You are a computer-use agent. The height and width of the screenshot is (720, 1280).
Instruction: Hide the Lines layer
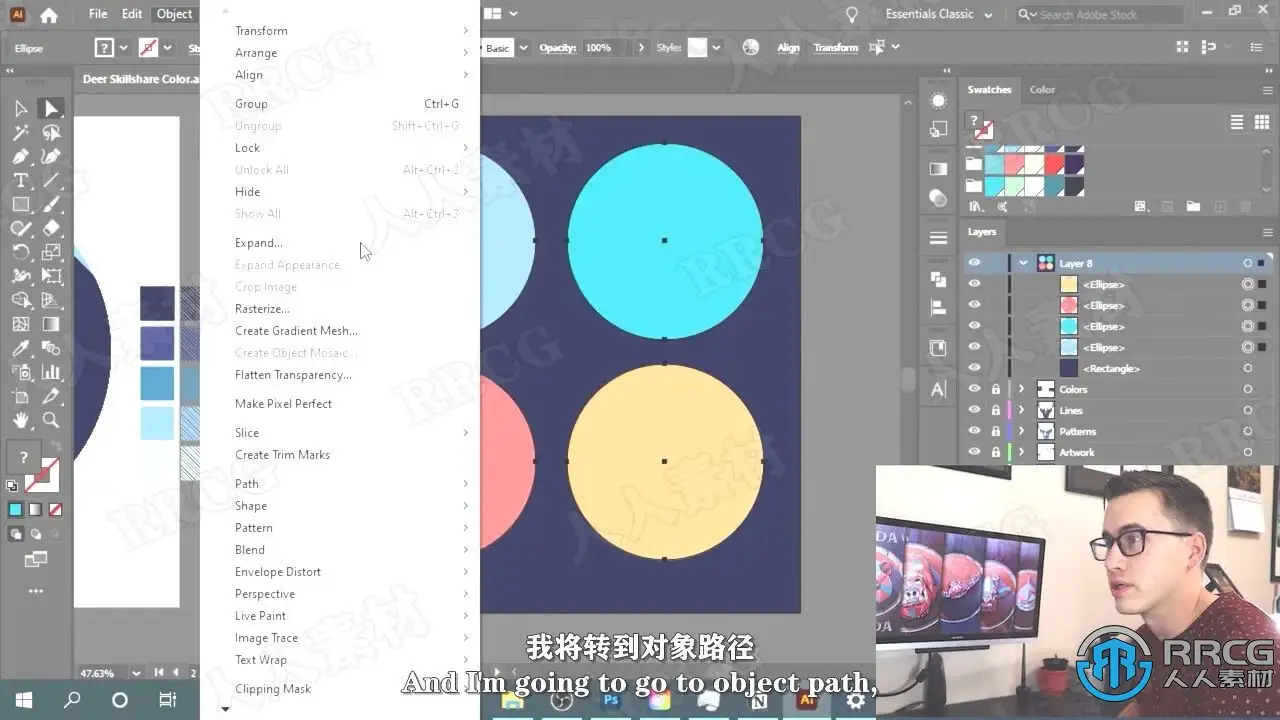pos(974,410)
